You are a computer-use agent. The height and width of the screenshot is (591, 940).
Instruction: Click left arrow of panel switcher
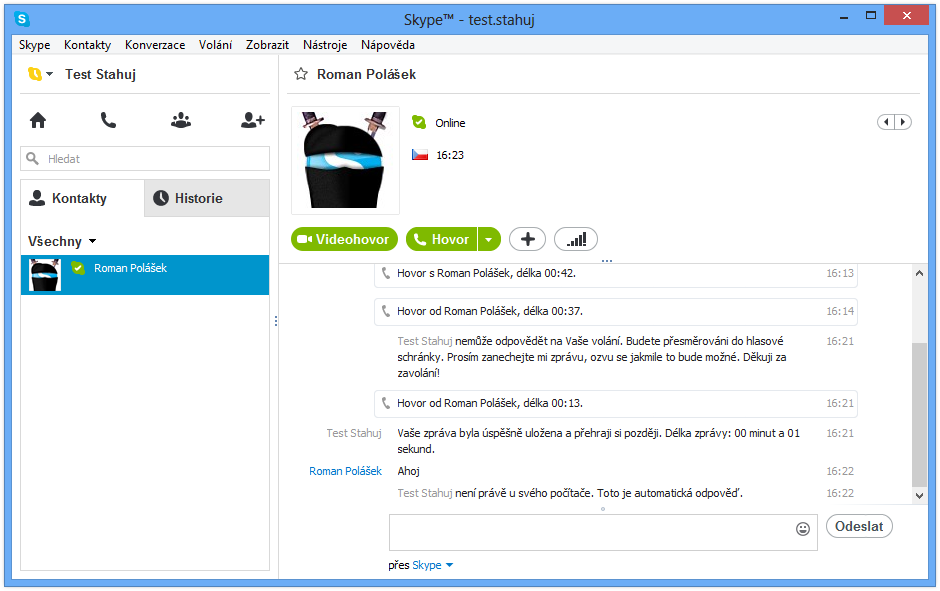[886, 122]
